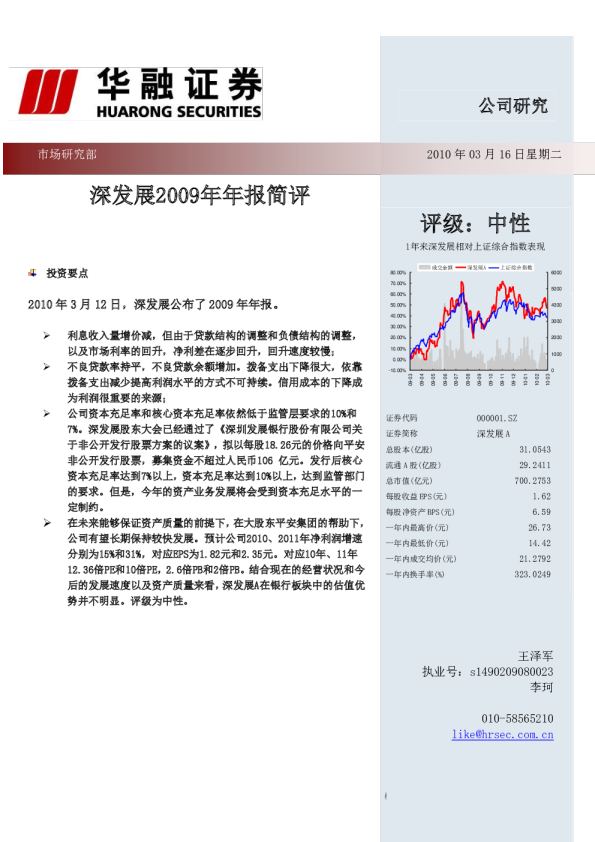The image size is (595, 842).
Task: Select the securities code 000001.SZ
Action: pos(497,418)
